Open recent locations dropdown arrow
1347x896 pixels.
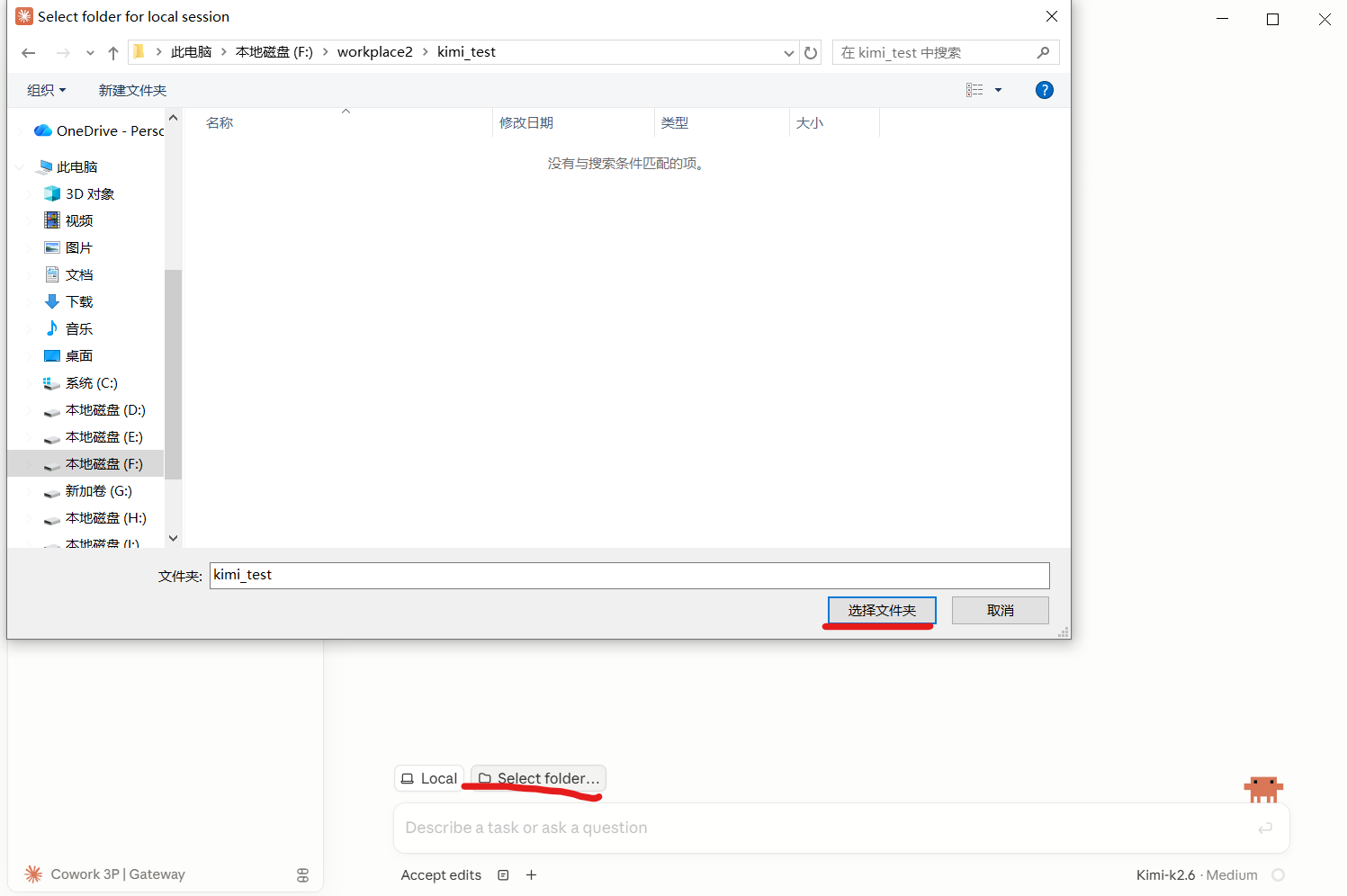(x=90, y=53)
